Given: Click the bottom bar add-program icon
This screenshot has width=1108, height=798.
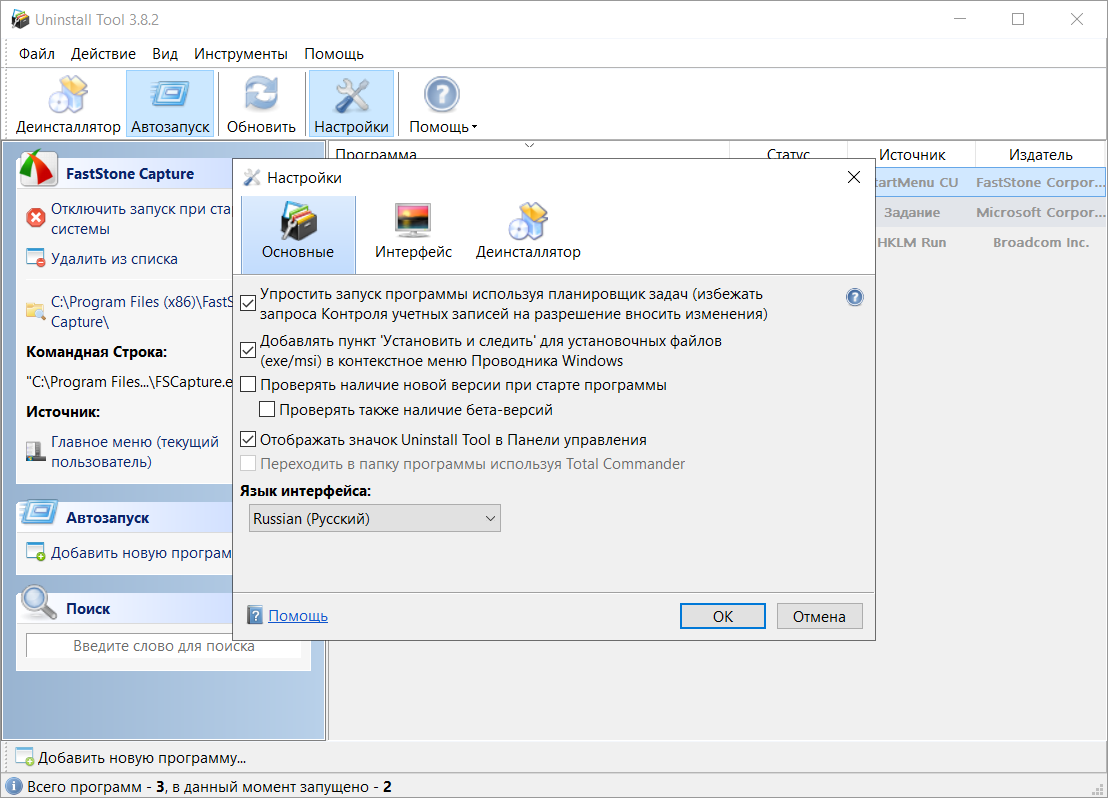Looking at the screenshot, I should 25,756.
